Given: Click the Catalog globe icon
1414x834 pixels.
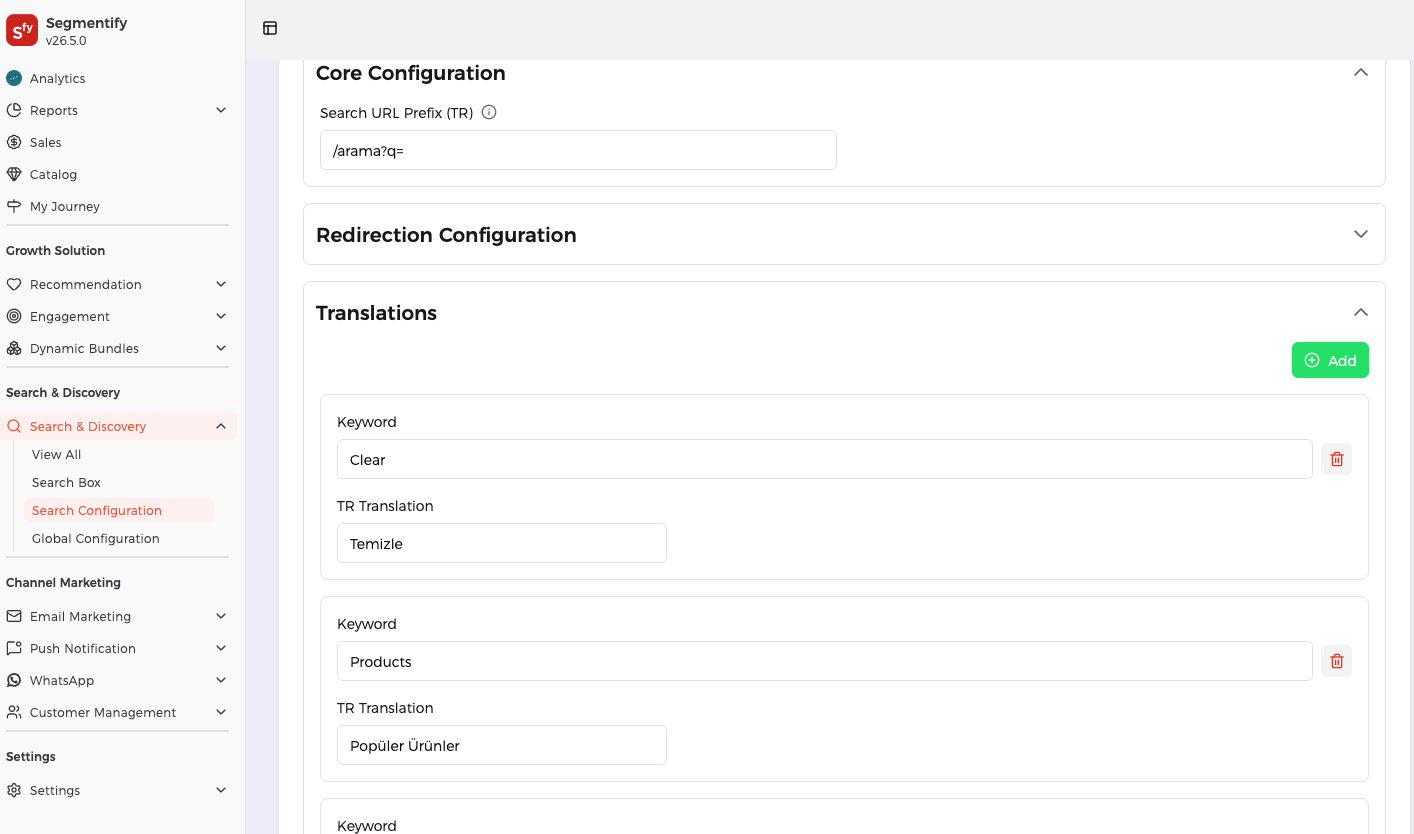Looking at the screenshot, I should [x=14, y=174].
